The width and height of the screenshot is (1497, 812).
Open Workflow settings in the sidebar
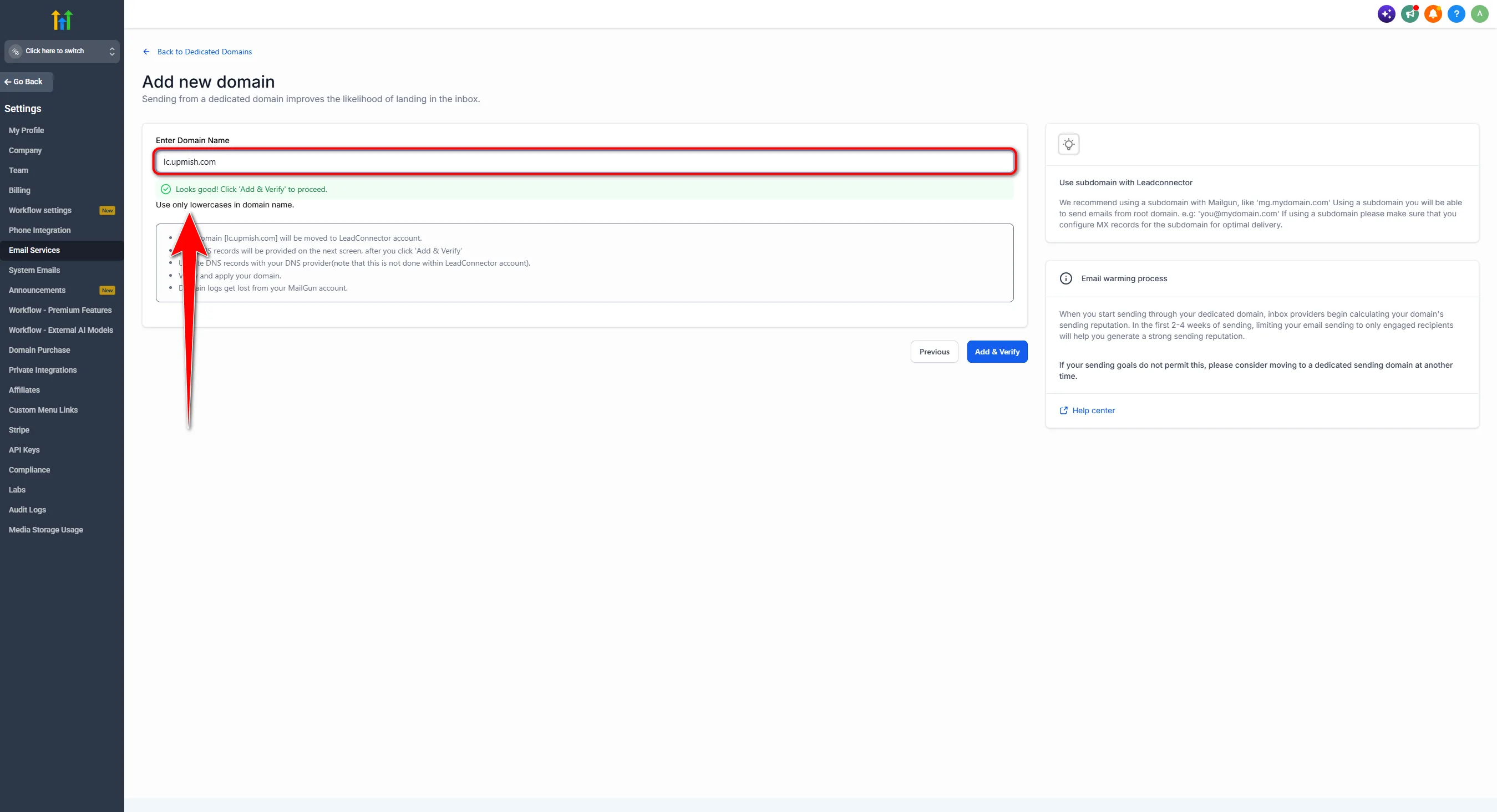40,210
